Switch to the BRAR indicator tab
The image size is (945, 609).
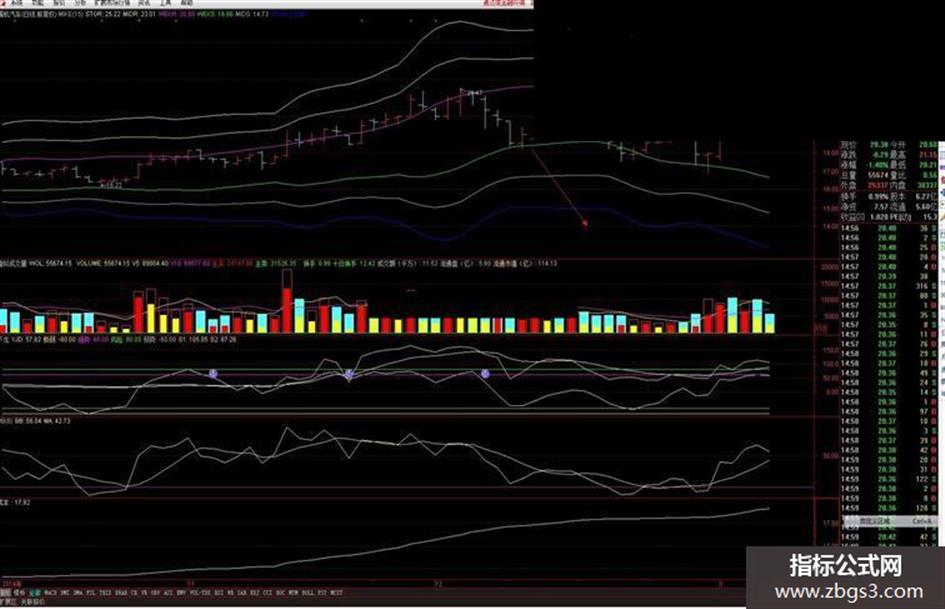point(121,593)
